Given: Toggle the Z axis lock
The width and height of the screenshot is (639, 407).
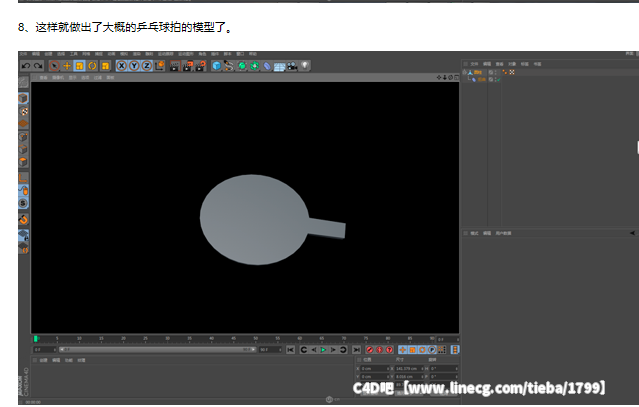Looking at the screenshot, I should pos(147,66).
